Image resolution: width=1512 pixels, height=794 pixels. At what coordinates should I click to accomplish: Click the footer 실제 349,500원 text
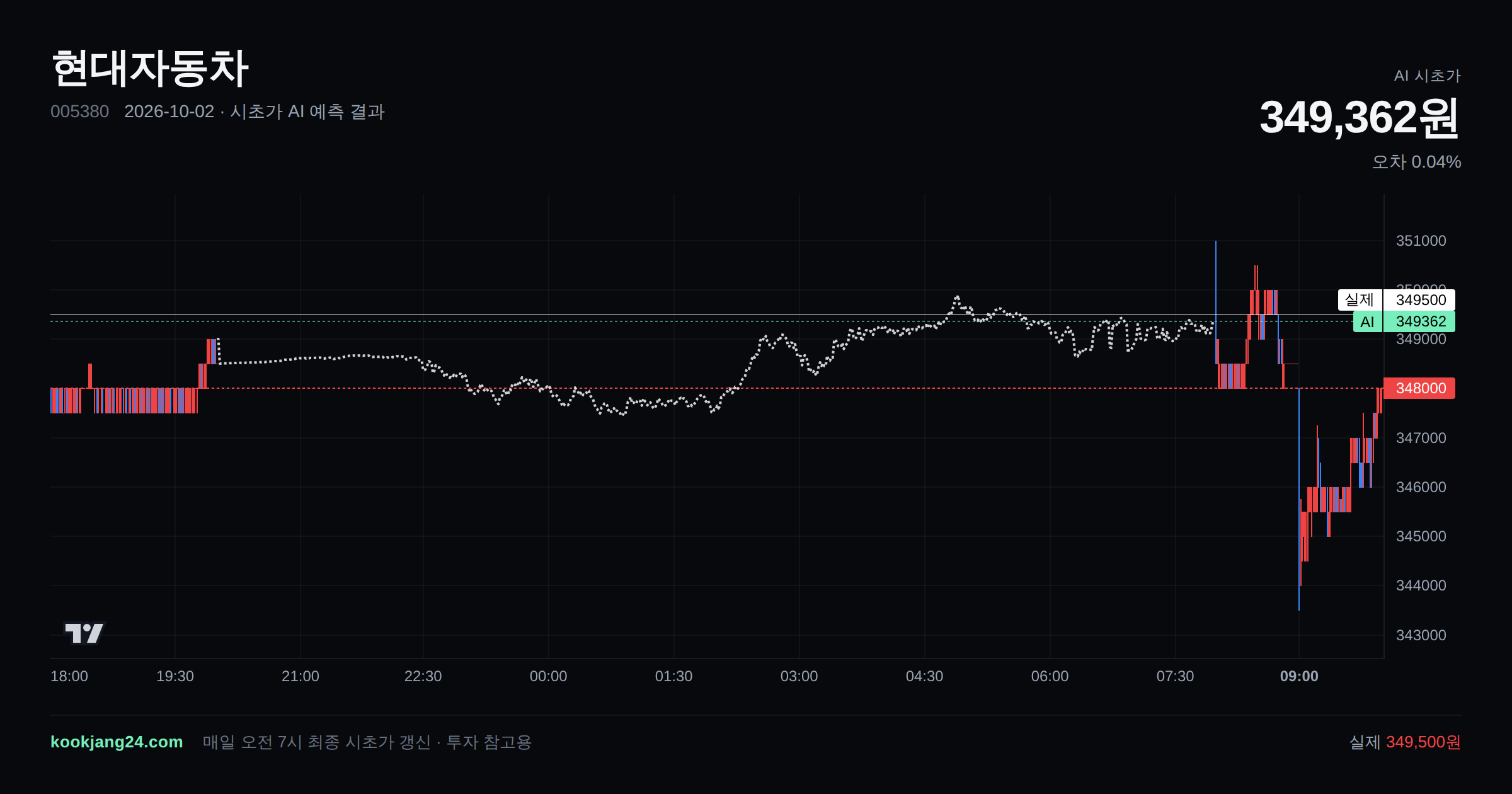pyautogui.click(x=1405, y=742)
